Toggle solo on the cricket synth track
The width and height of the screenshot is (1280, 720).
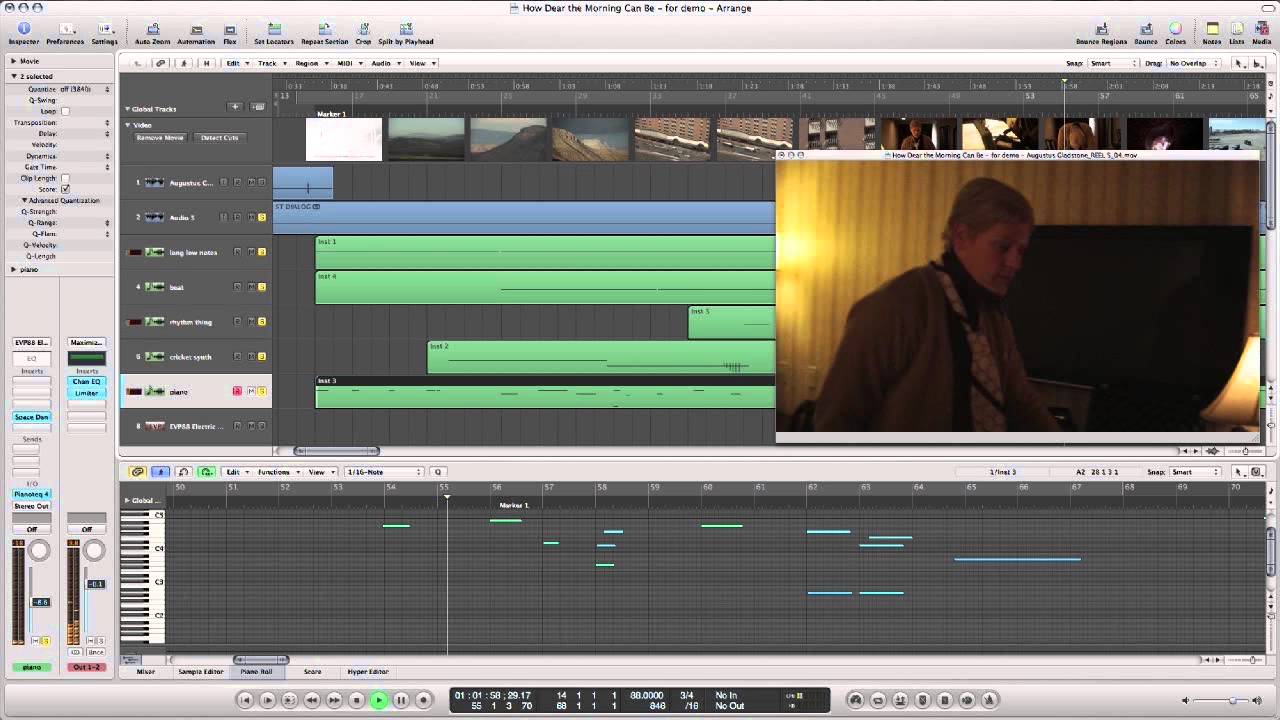coord(262,357)
